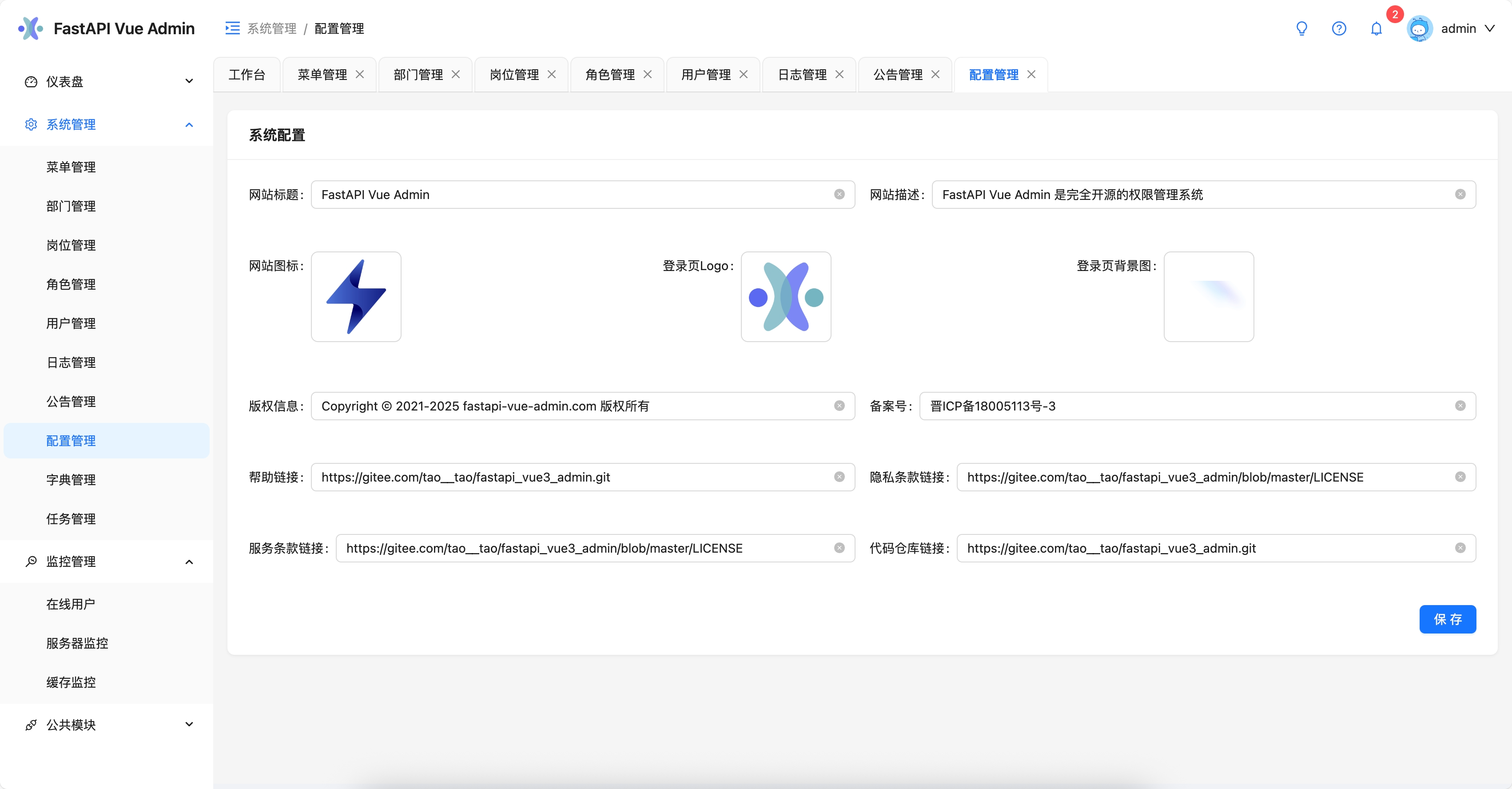Image resolution: width=1512 pixels, height=789 pixels.
Task: Click the 网站图标 lightning thumbnail to upload
Action: pos(356,296)
